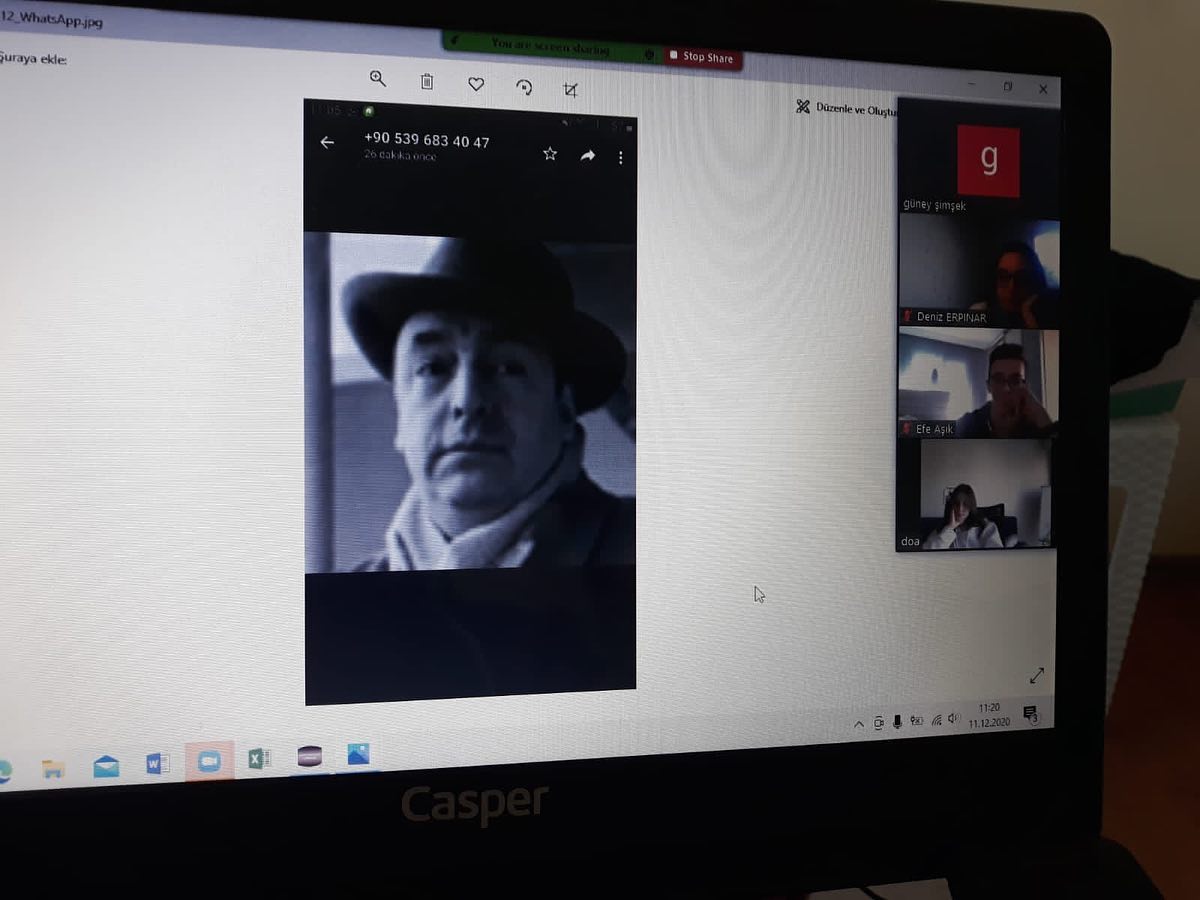The width and height of the screenshot is (1200, 900).
Task: Open the taskbar clock showing 11:20
Action: click(x=989, y=714)
